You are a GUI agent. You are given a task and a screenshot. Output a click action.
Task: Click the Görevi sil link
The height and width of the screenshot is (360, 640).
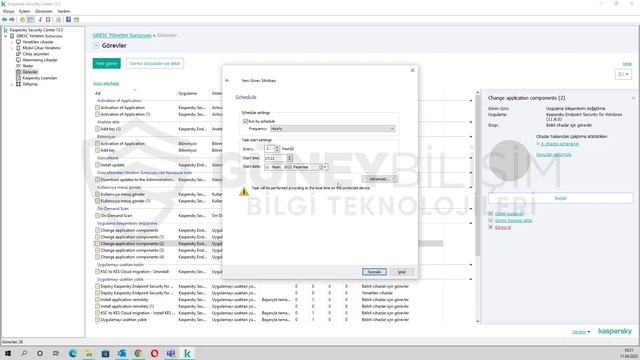503,227
